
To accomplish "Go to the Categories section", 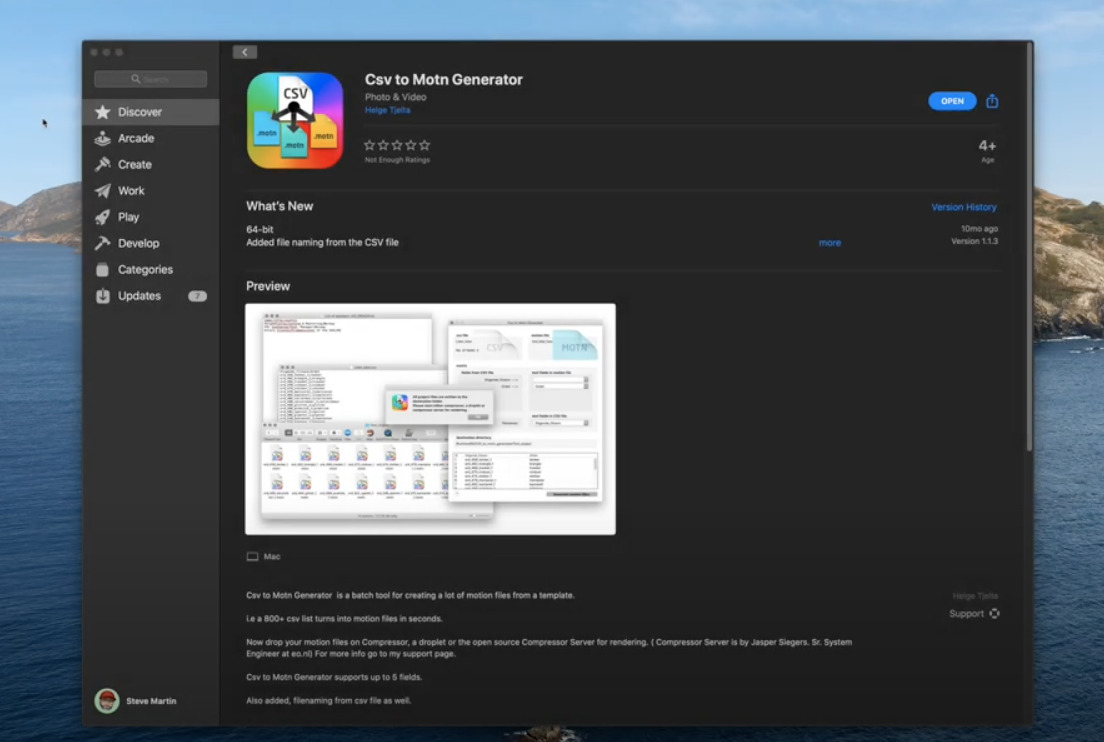I will tap(151, 270).
